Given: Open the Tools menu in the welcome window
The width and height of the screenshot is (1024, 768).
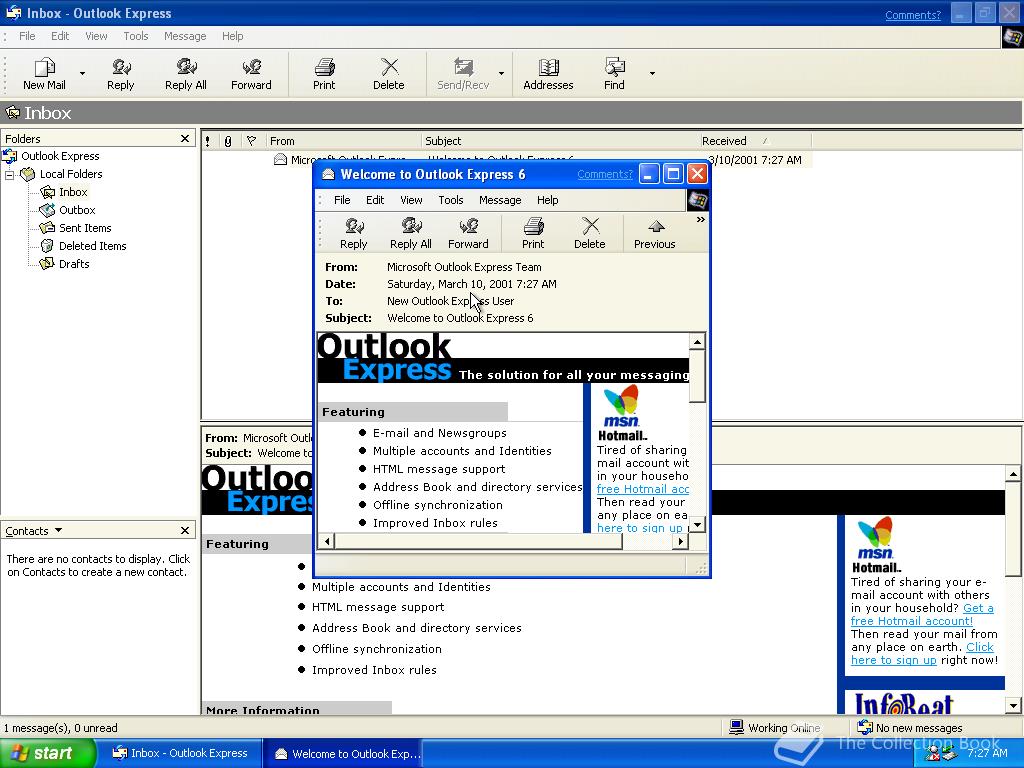Looking at the screenshot, I should [x=450, y=200].
